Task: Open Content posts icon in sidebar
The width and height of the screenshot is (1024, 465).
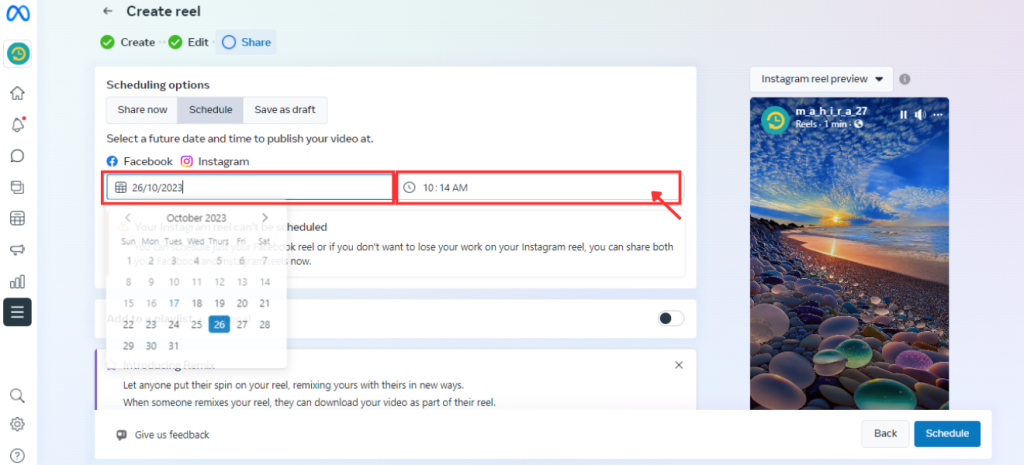Action: click(x=18, y=187)
